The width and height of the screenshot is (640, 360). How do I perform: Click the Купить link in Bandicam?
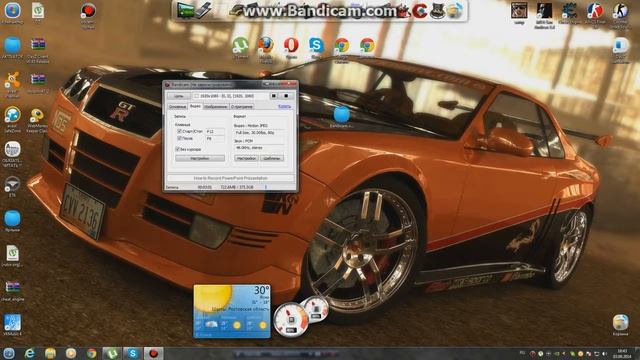coord(284,106)
